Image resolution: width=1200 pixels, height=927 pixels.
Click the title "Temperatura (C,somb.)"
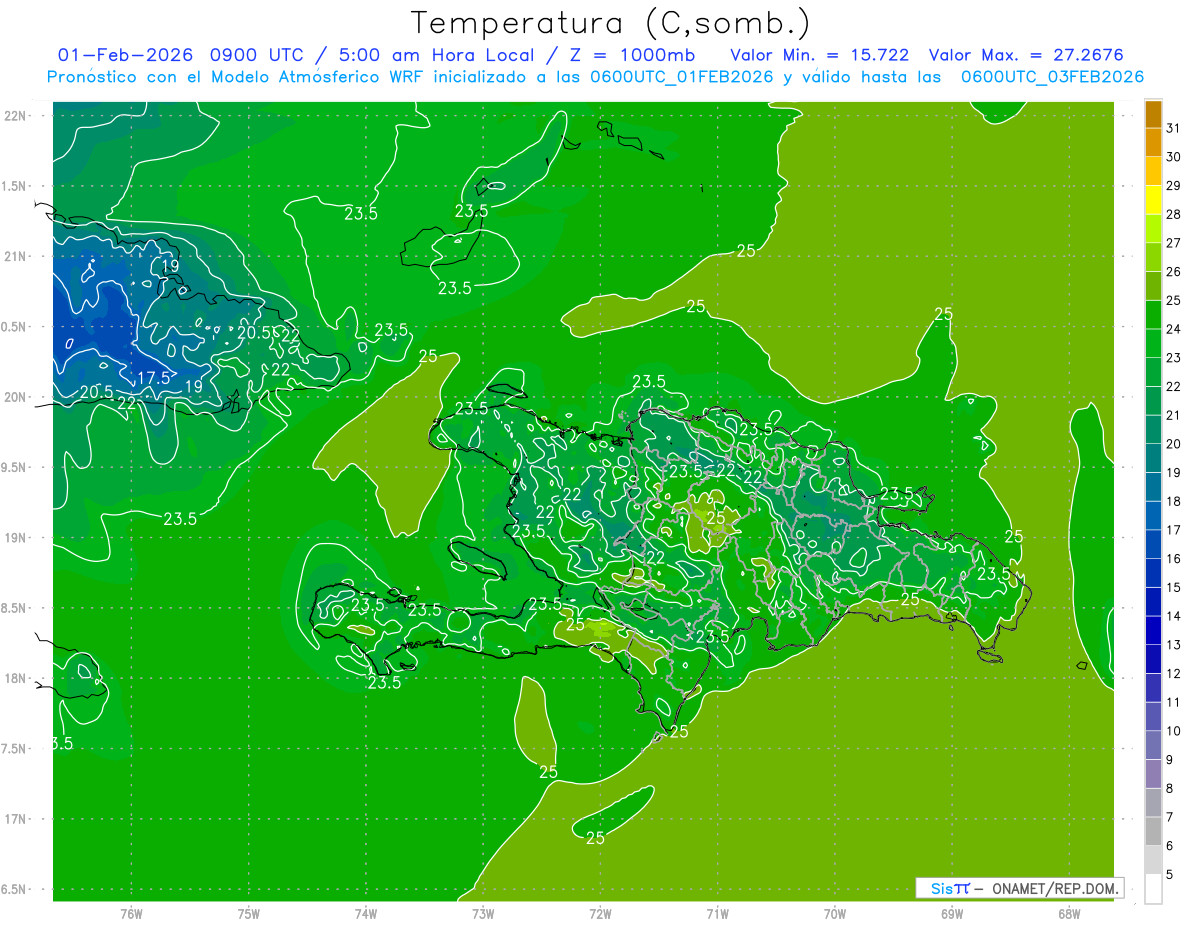point(611,24)
